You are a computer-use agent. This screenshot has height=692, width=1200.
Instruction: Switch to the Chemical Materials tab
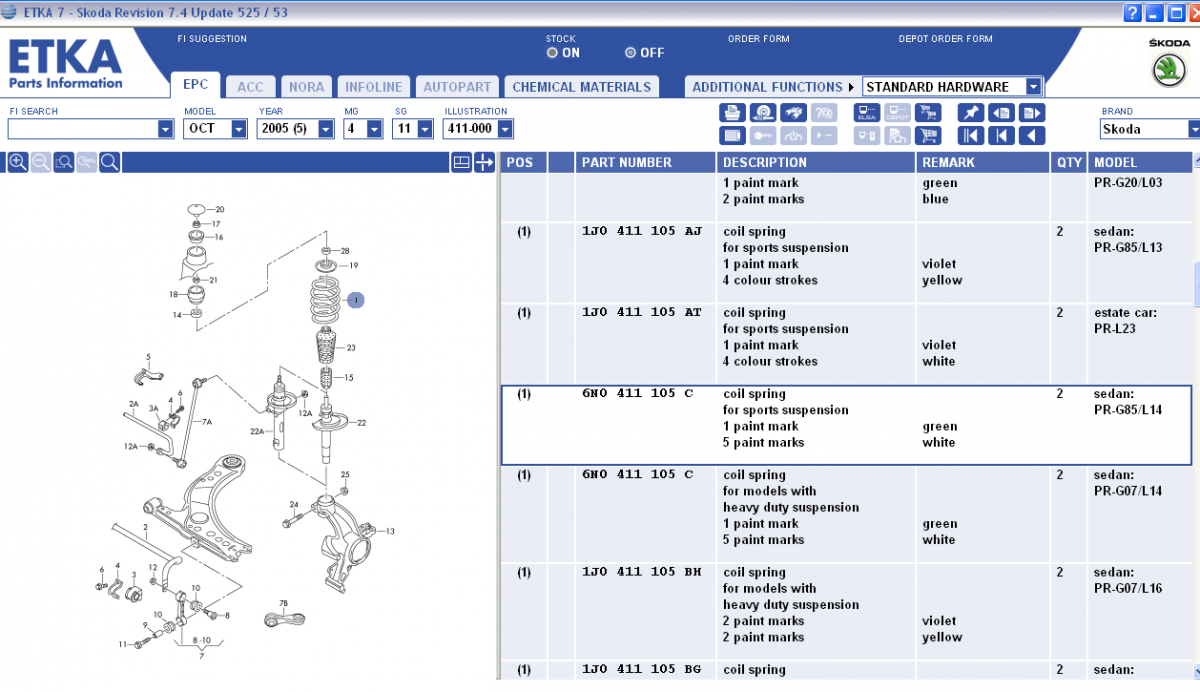[x=581, y=87]
